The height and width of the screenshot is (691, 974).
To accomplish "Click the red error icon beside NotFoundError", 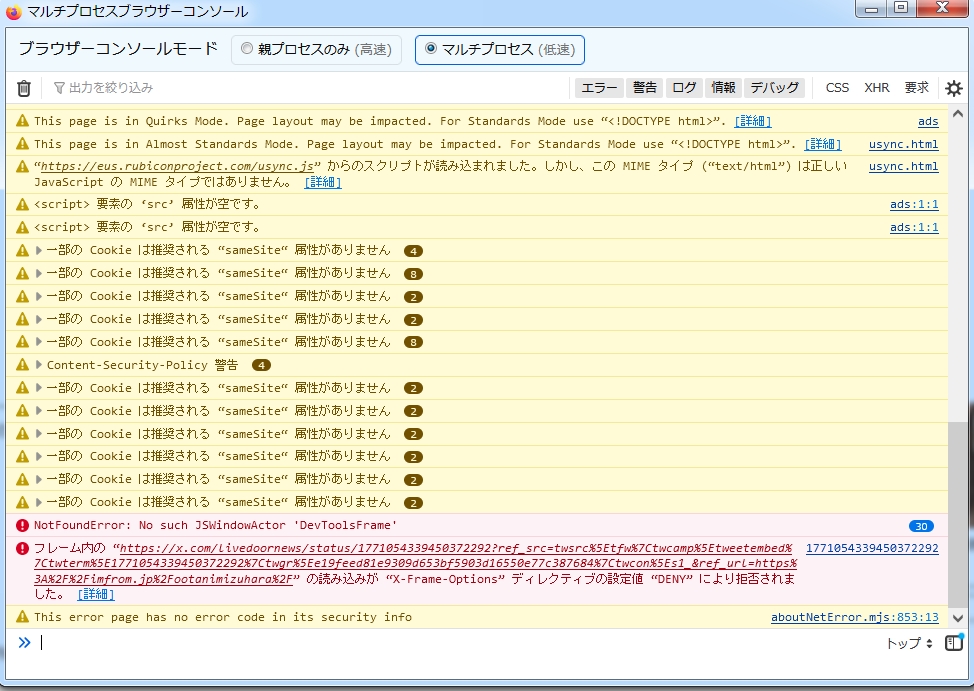I will coord(22,526).
